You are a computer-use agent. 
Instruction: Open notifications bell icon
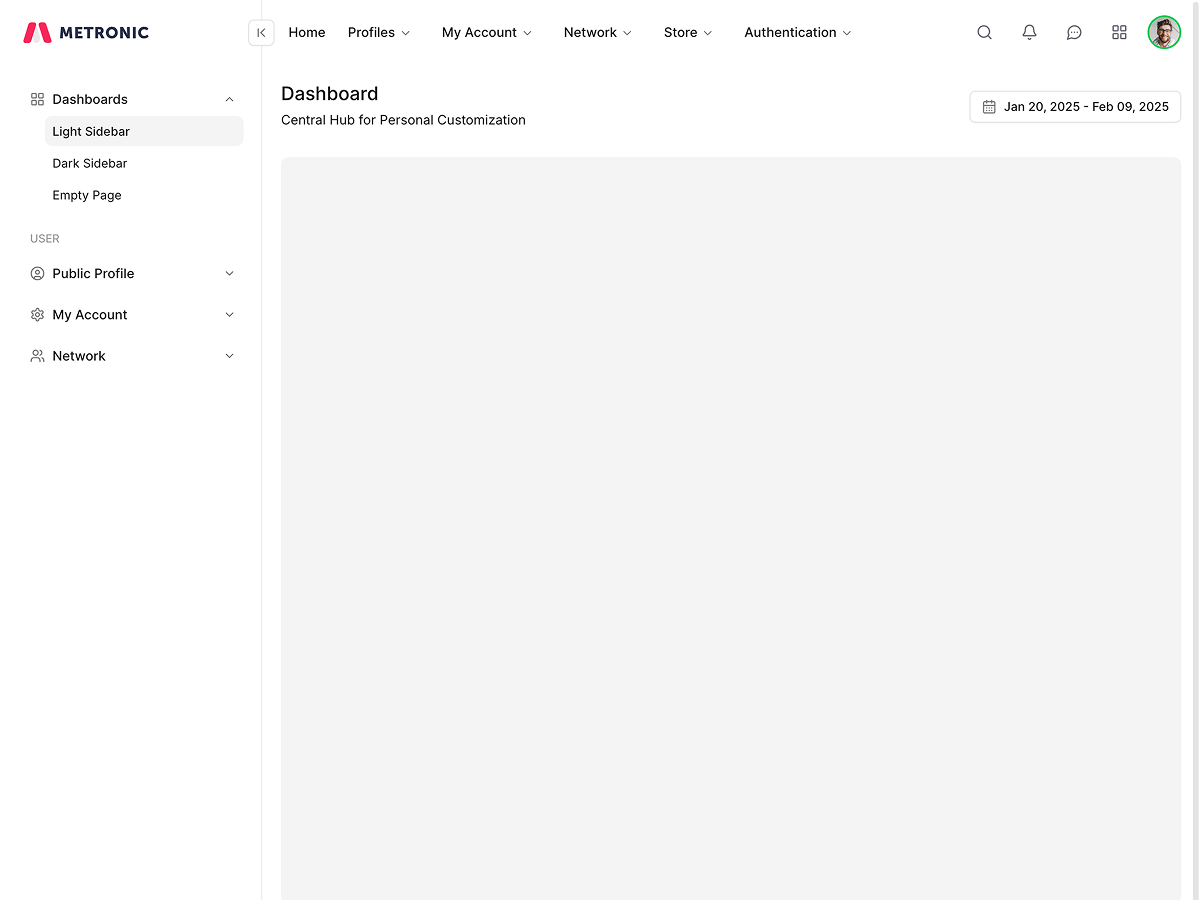pyautogui.click(x=1029, y=33)
